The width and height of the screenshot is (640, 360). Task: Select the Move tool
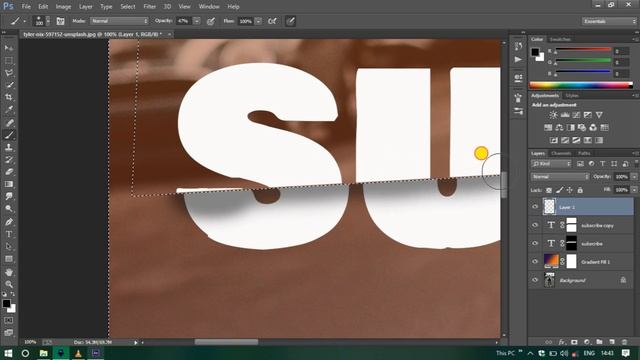click(9, 48)
